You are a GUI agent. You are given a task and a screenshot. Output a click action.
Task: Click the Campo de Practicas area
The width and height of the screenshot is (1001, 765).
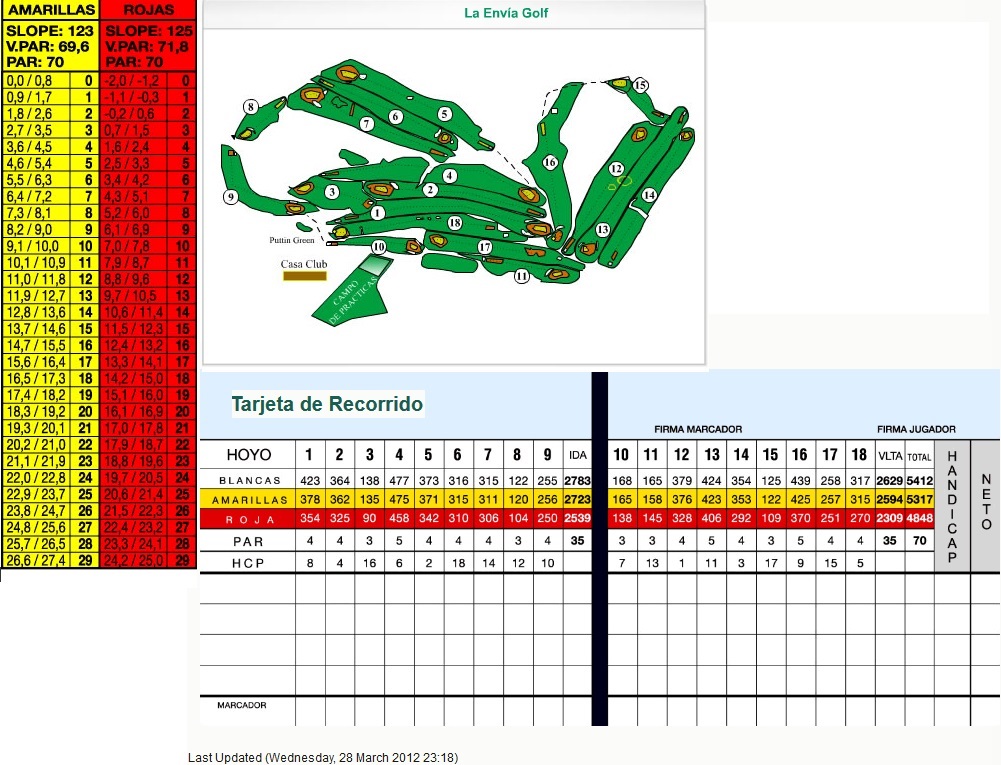pyautogui.click(x=352, y=291)
